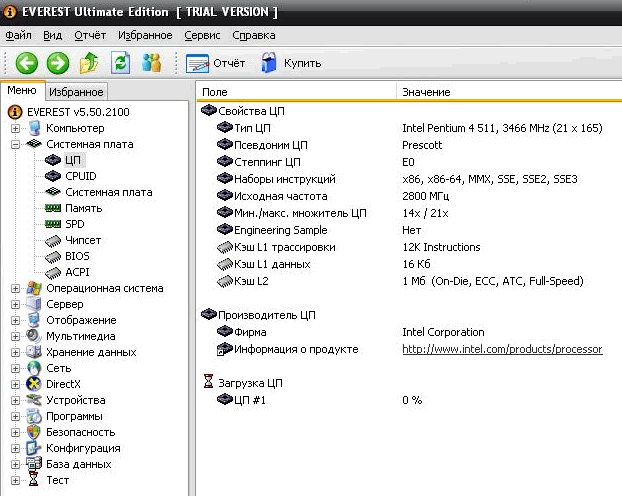Expand the Программы tree node
This screenshot has width=622, height=496.
[15, 416]
